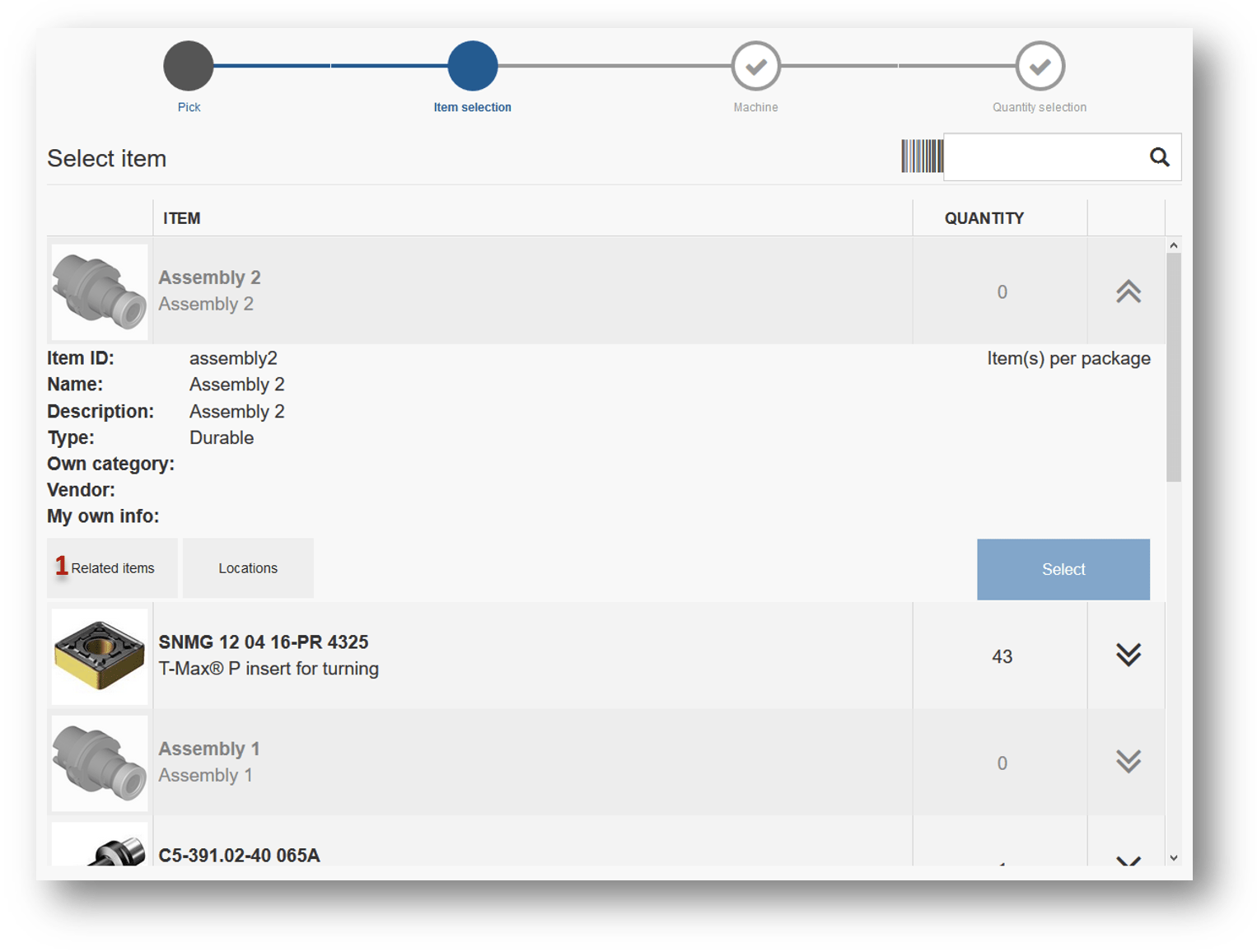Collapse the Assembly 2 details row
The width and height of the screenshot is (1257, 952).
pyautogui.click(x=1128, y=292)
